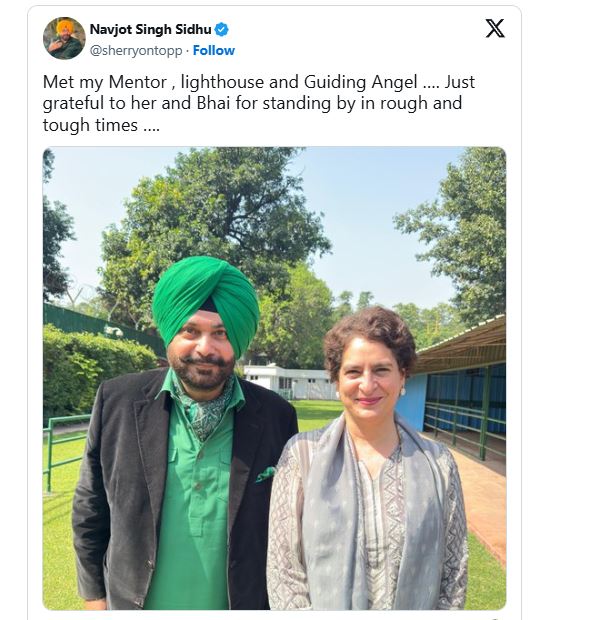Open Navjot Singh Sidhu's profile avatar
Screen dimensions: 594x620
64,38
